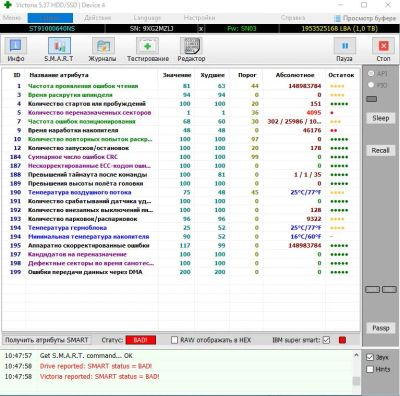Click absolute value 46176 power-on hours

coord(312,130)
